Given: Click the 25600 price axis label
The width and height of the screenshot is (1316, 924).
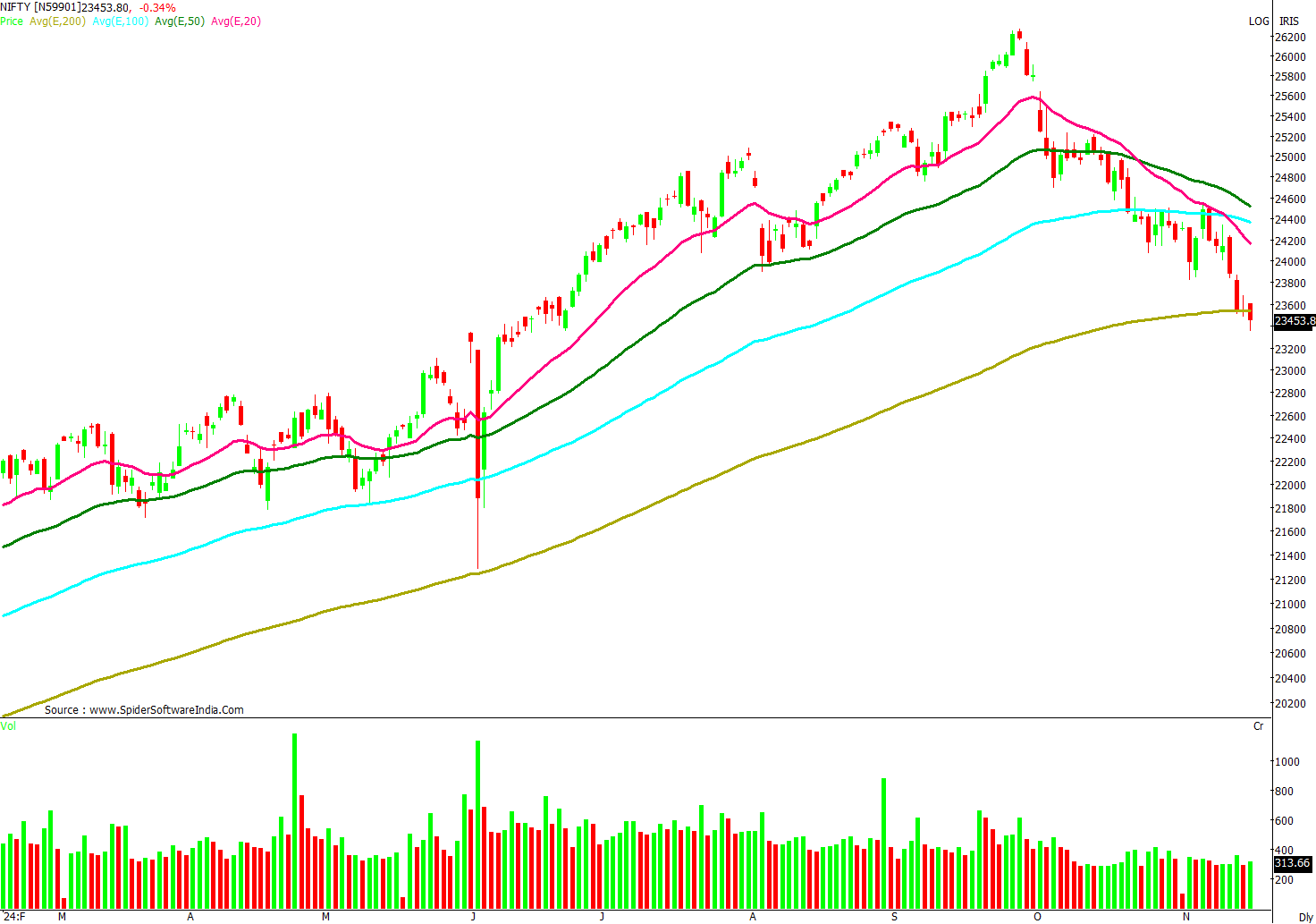Looking at the screenshot, I should tap(1289, 97).
